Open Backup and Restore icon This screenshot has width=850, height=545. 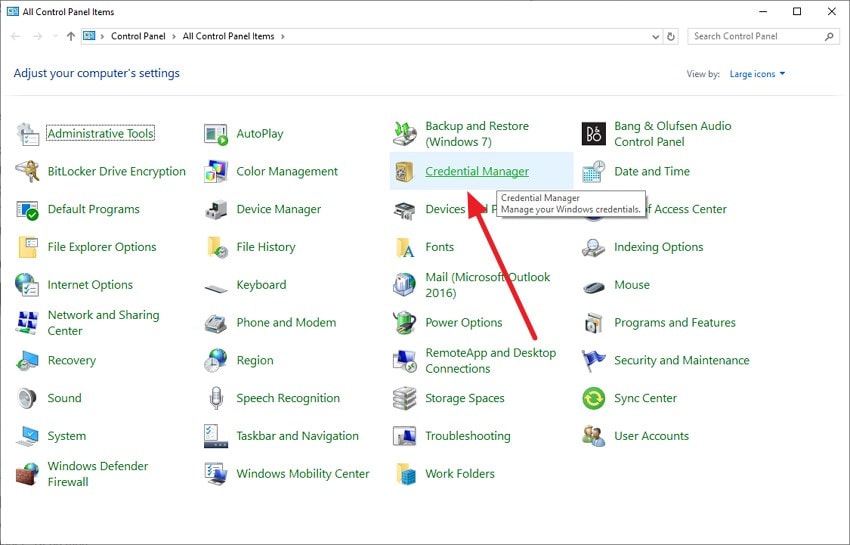click(404, 134)
